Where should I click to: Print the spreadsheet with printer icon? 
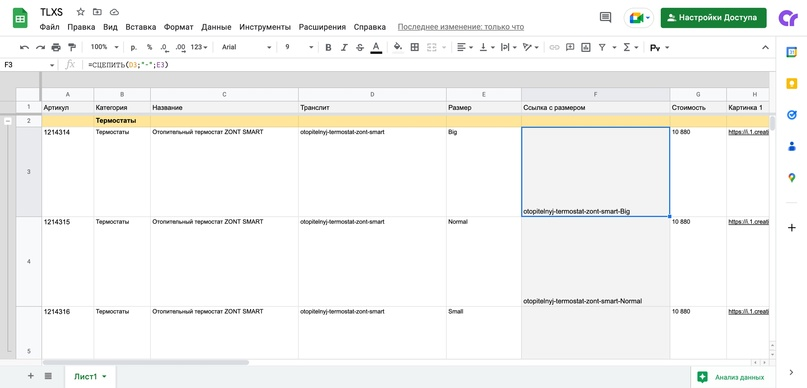click(x=56, y=47)
